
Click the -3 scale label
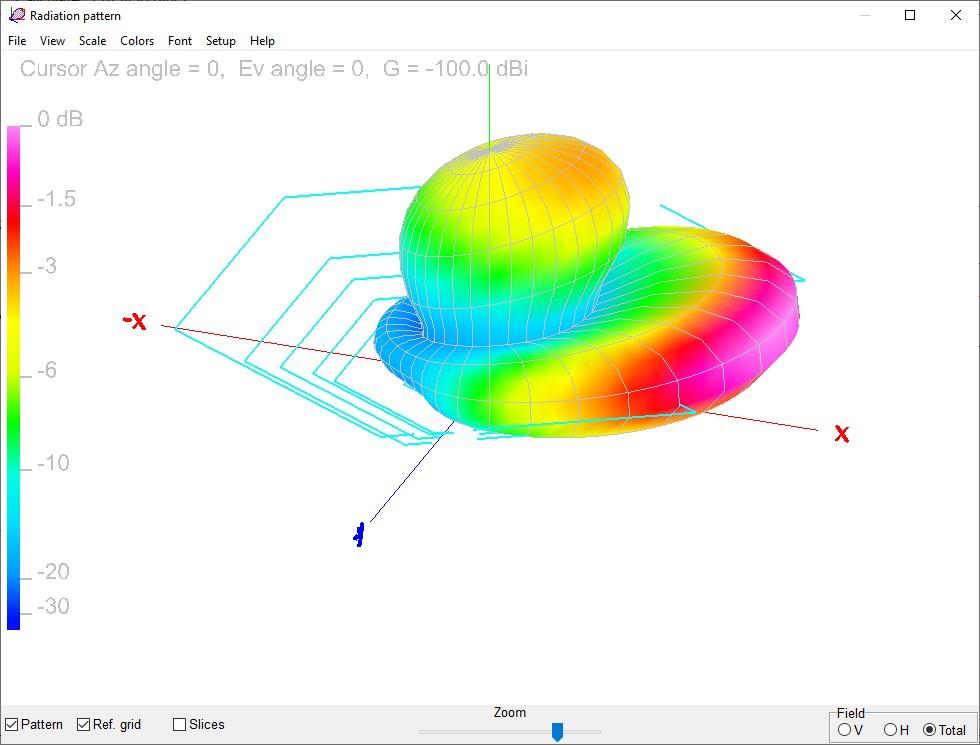click(x=47, y=266)
